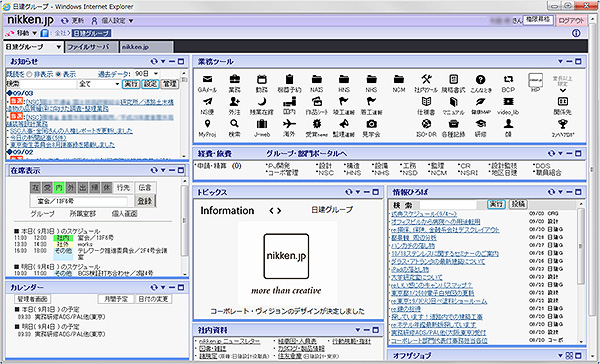This screenshot has width=600, height=364.
Task: Open the HP nikken.jp page icon
Action: [535, 80]
